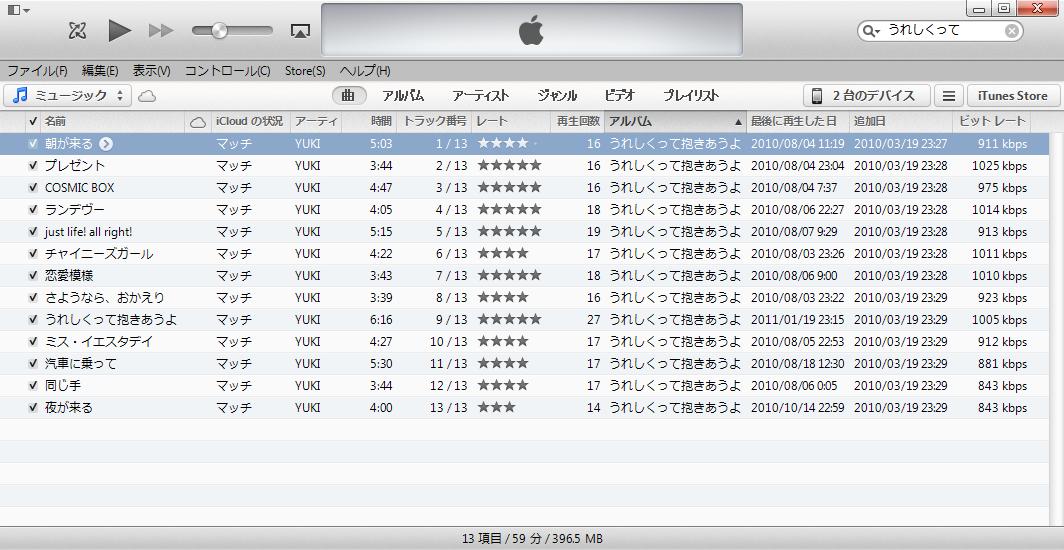Sort by the 名前 column header
This screenshot has height=550, width=1064.
coord(113,121)
